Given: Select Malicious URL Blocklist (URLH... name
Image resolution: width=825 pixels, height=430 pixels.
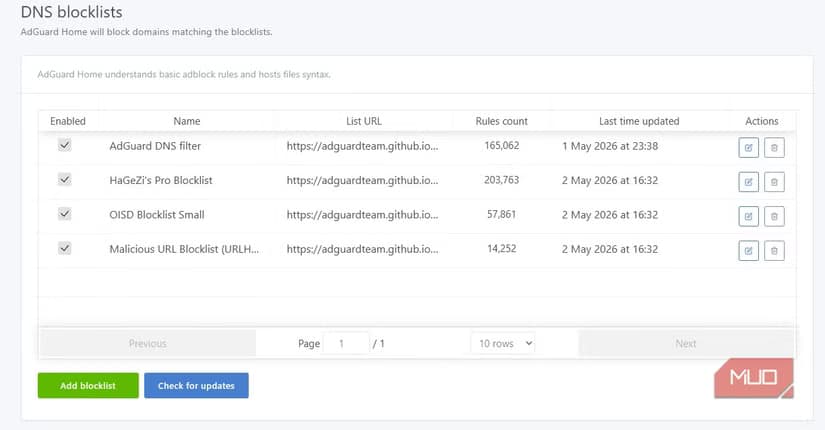Looking at the screenshot, I should [x=184, y=249].
